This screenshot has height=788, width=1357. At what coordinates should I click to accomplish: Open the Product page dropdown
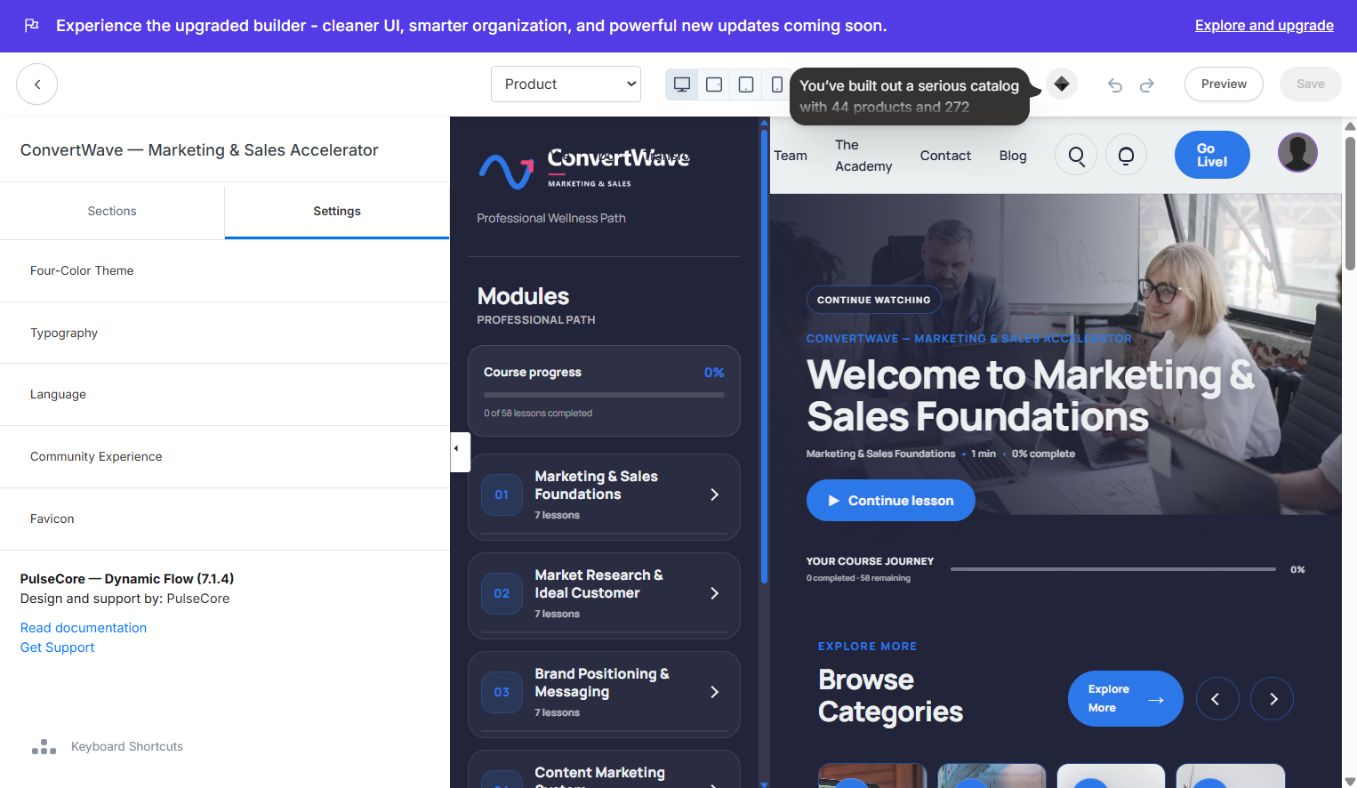566,84
